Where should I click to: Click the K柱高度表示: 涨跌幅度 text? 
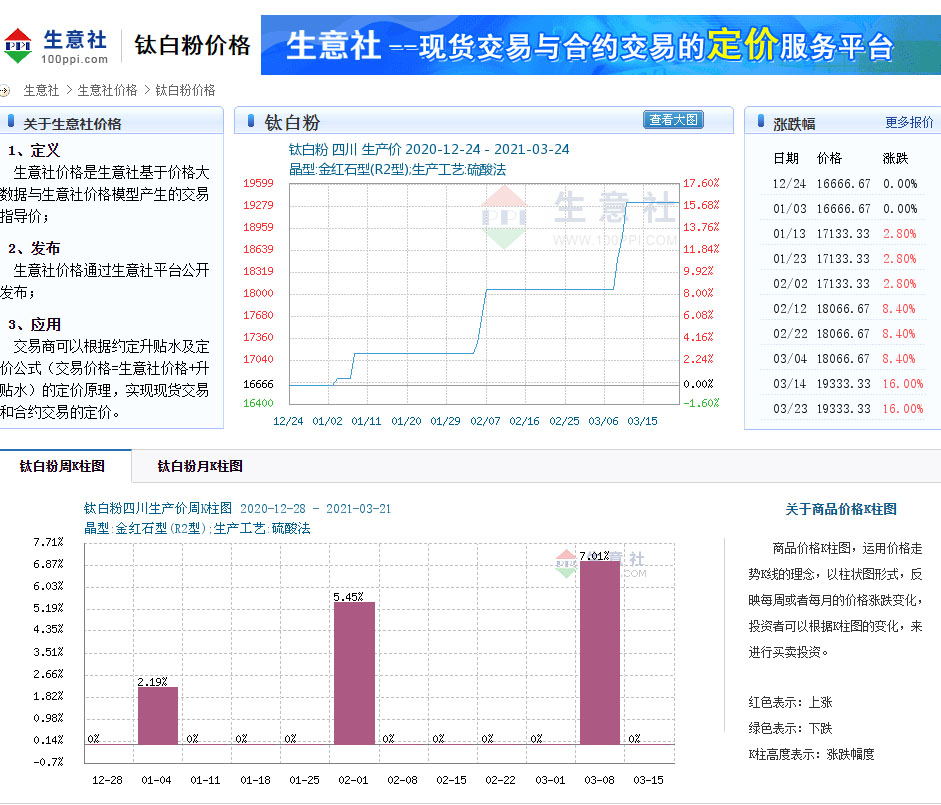point(811,754)
